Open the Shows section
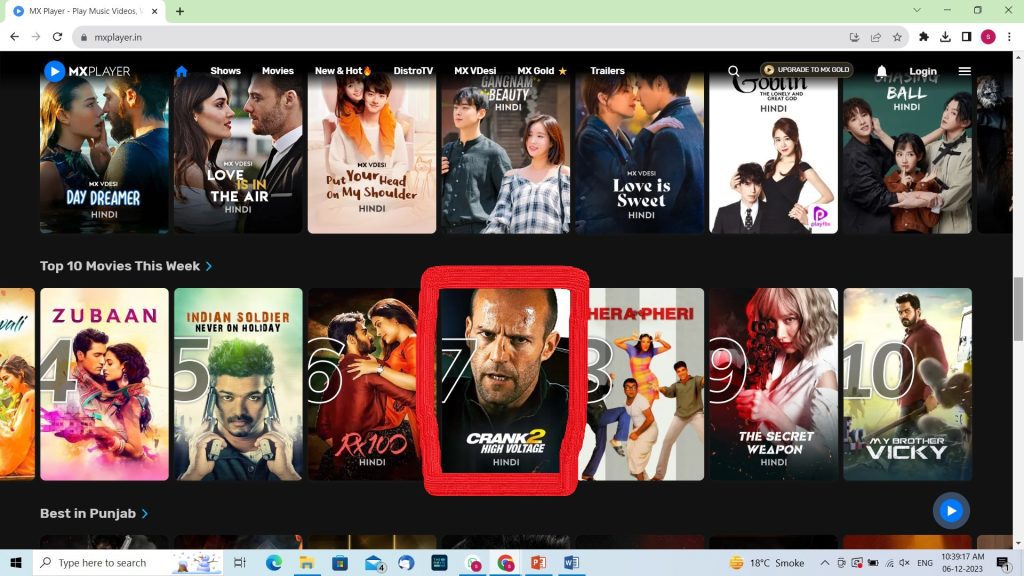This screenshot has width=1024, height=576. click(225, 71)
